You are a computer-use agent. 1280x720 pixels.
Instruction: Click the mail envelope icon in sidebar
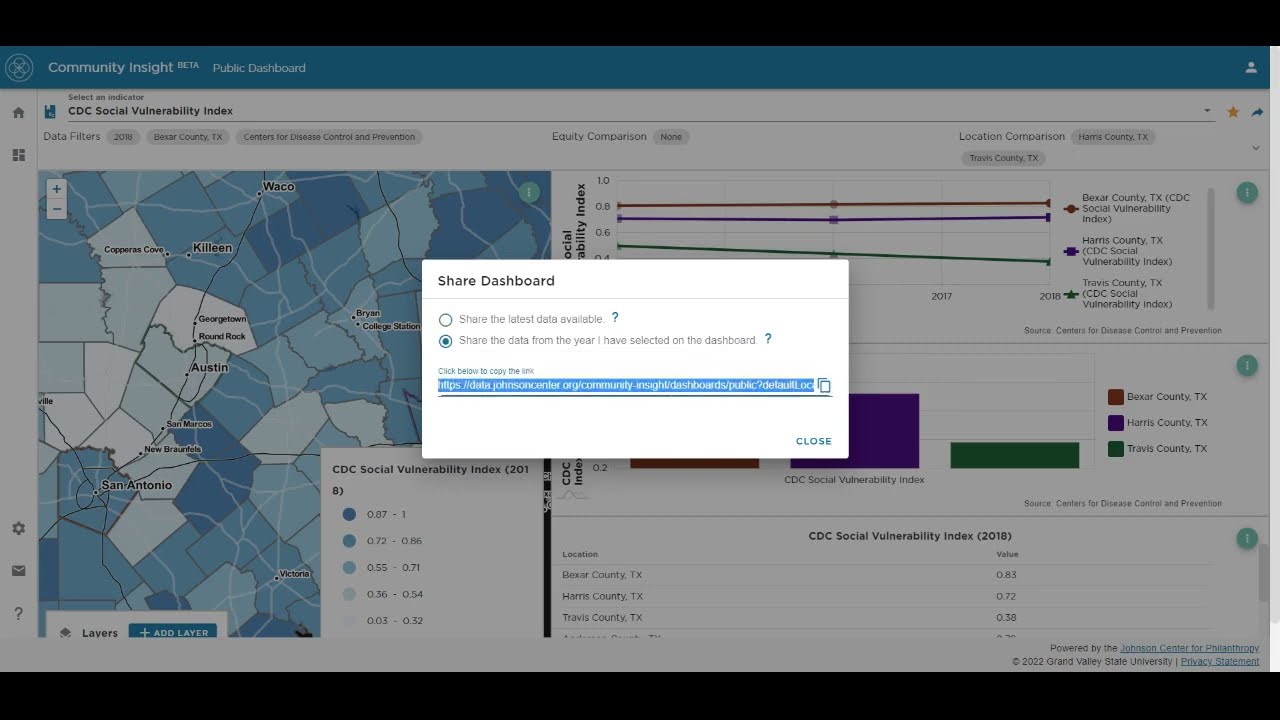click(x=18, y=571)
